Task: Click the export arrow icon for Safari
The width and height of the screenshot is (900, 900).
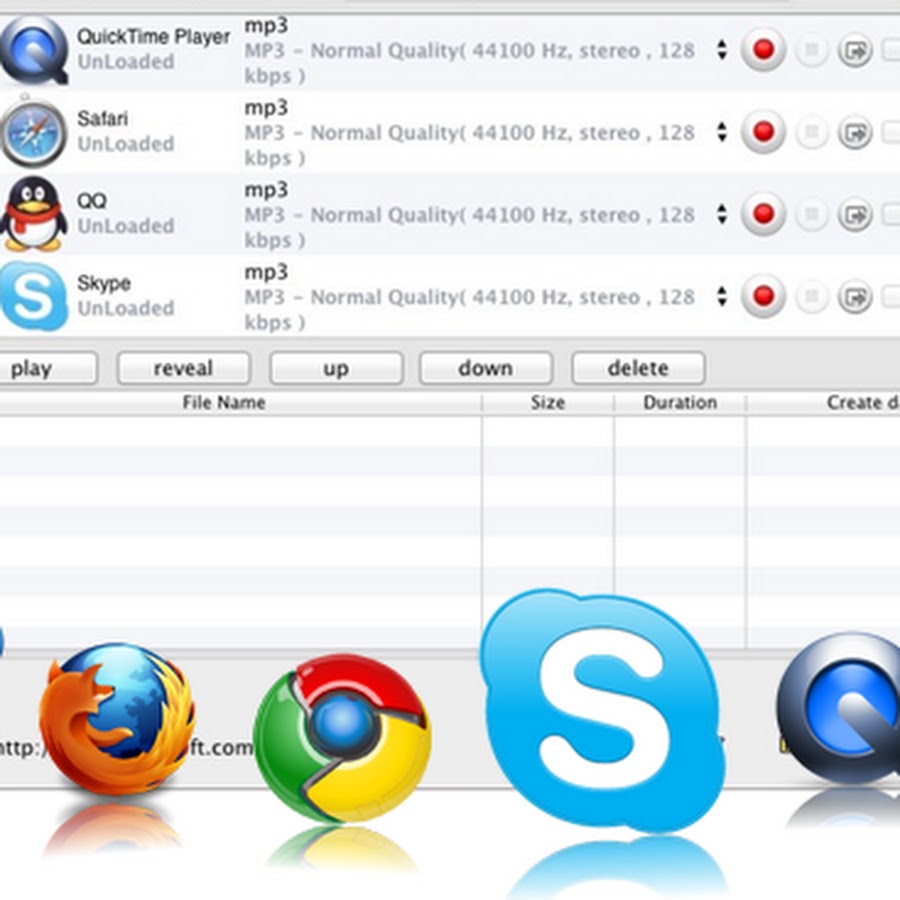Action: click(x=855, y=133)
